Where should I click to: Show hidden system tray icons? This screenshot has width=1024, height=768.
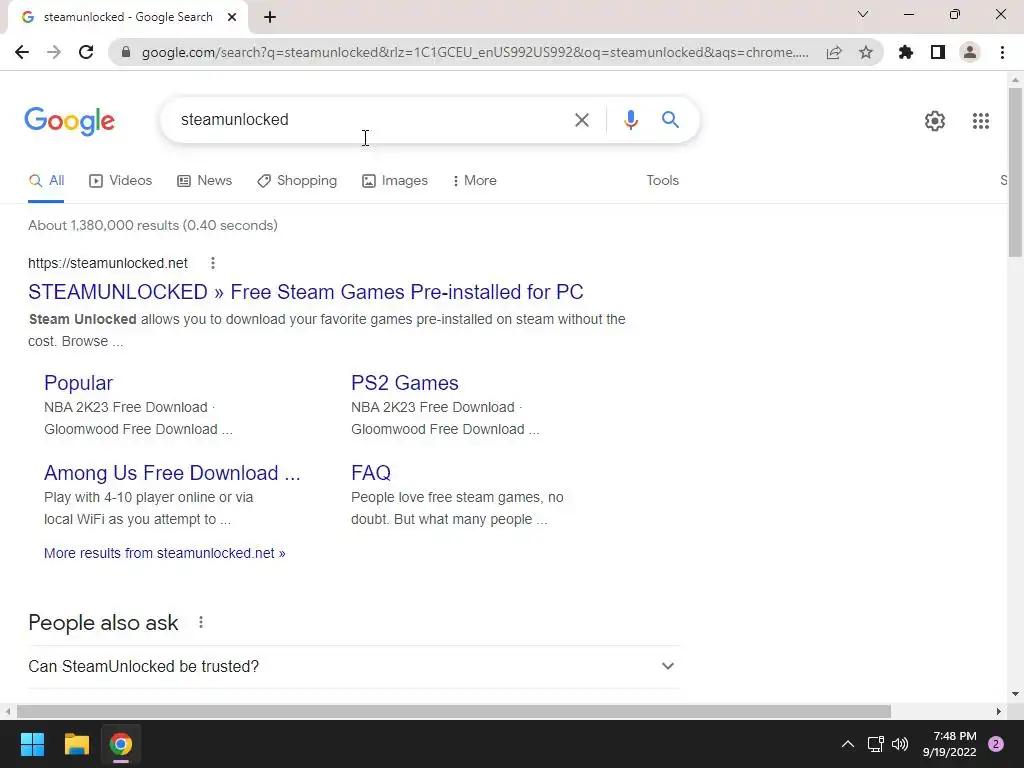(848, 744)
